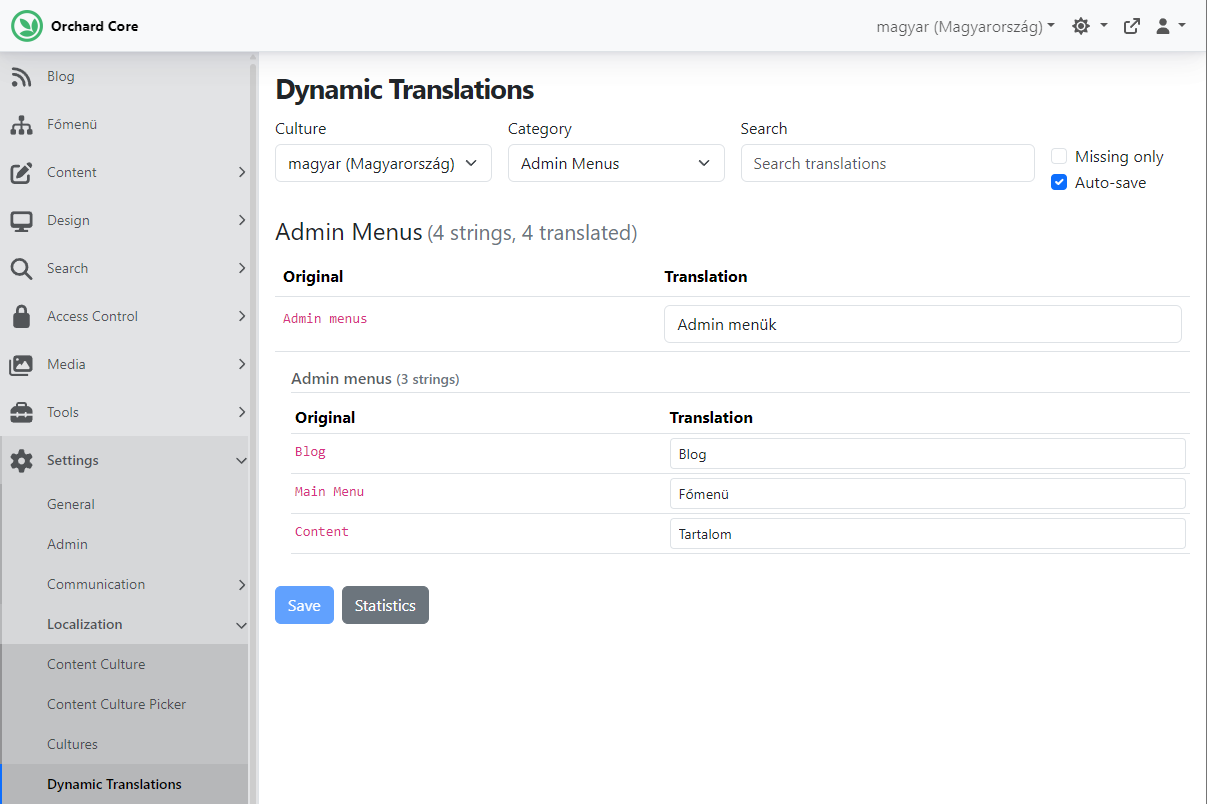The height and width of the screenshot is (804, 1207).
Task: Click the Content edit pencil icon
Action: (x=21, y=172)
